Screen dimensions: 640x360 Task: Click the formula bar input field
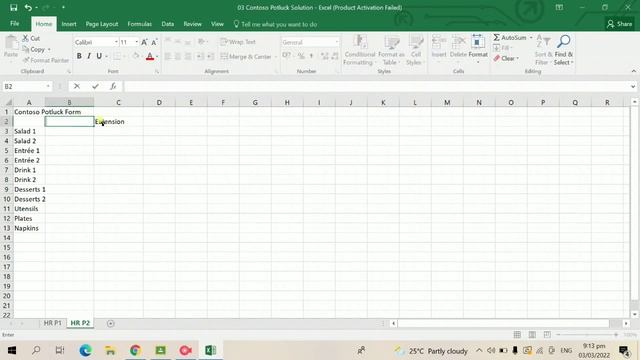(376, 86)
